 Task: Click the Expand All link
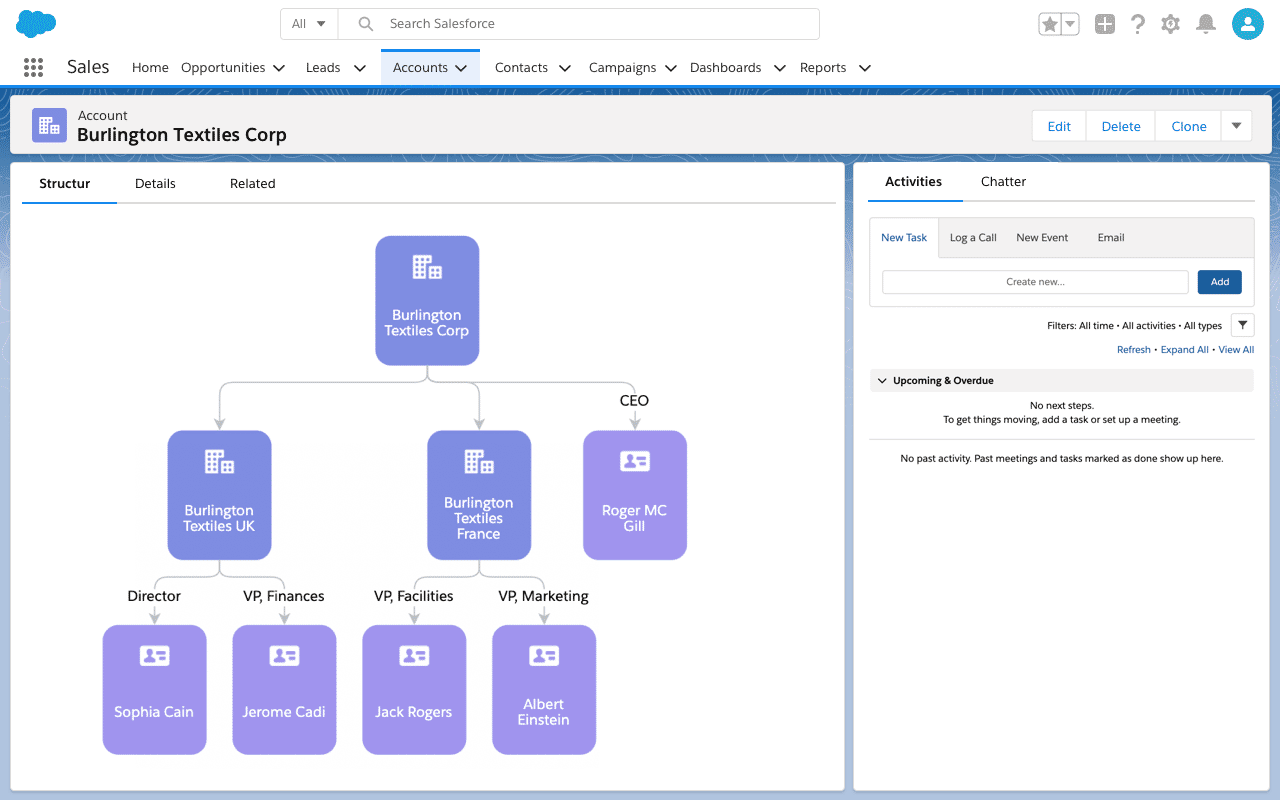pos(1185,350)
